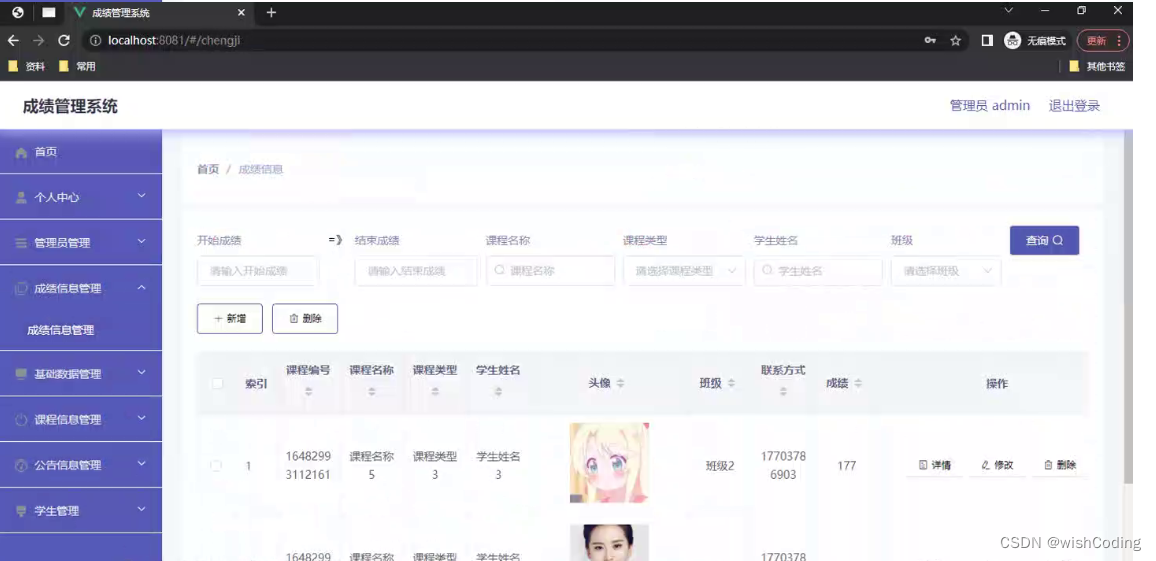
Task: Bookmark this page with the star icon
Action: (x=955, y=41)
